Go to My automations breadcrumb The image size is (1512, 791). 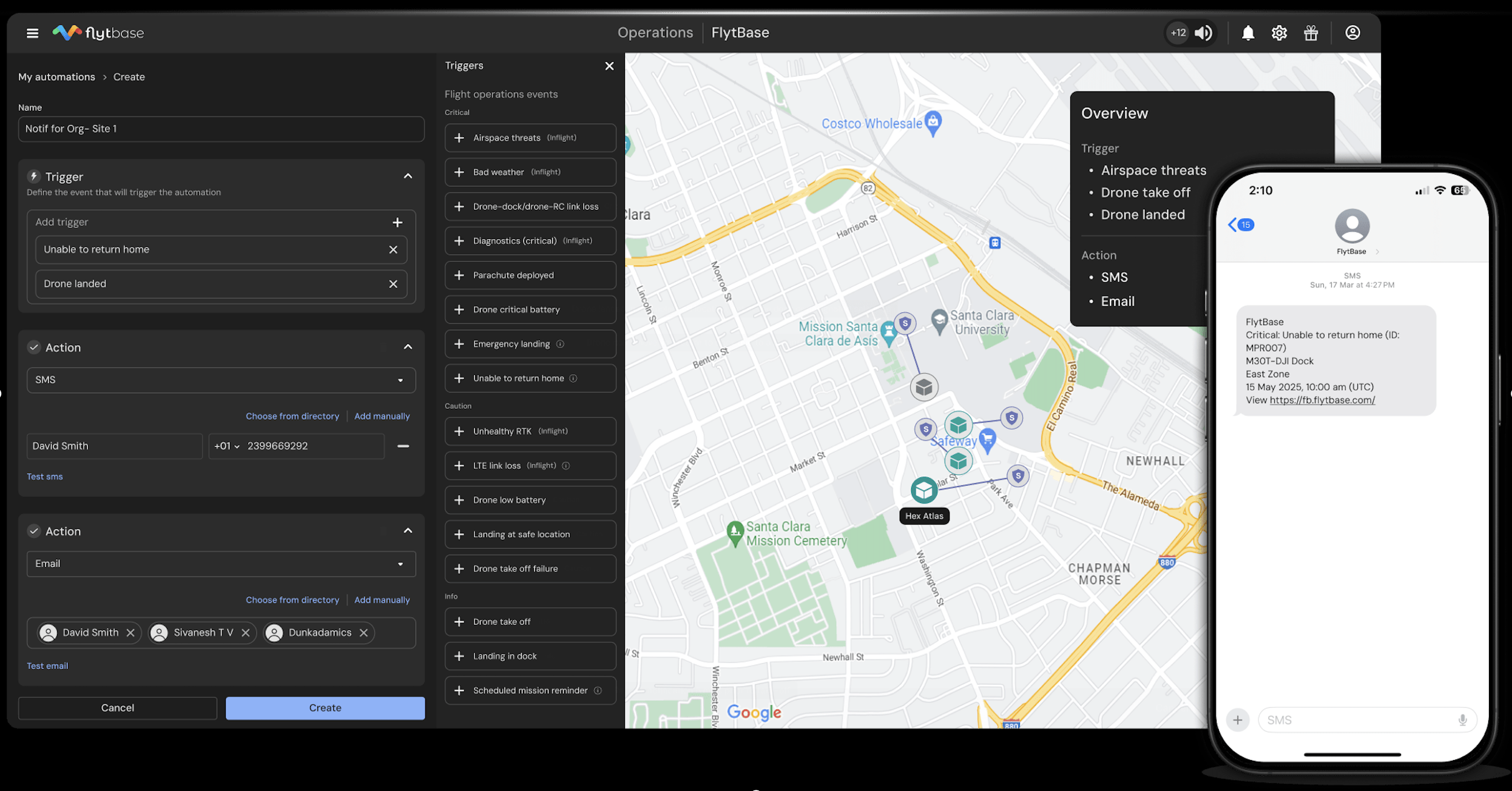[x=56, y=77]
